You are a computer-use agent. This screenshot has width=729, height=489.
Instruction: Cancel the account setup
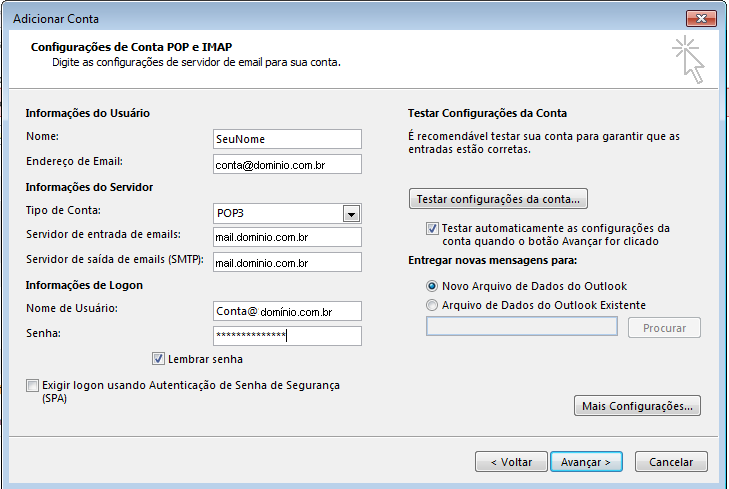pyautogui.click(x=671, y=462)
